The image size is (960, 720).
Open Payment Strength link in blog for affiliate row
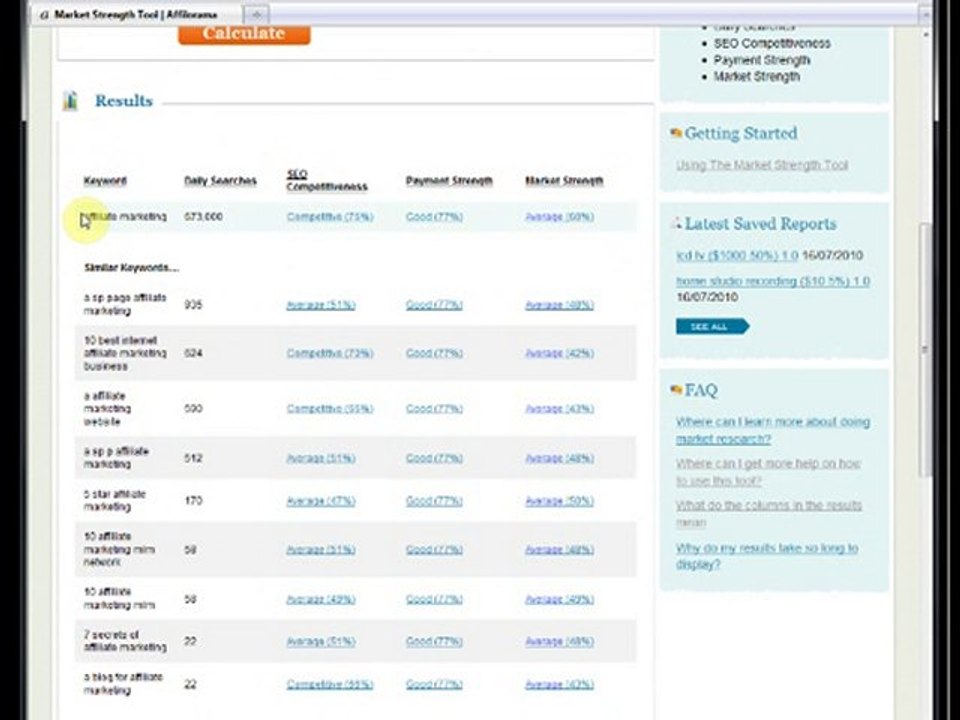click(x=434, y=684)
